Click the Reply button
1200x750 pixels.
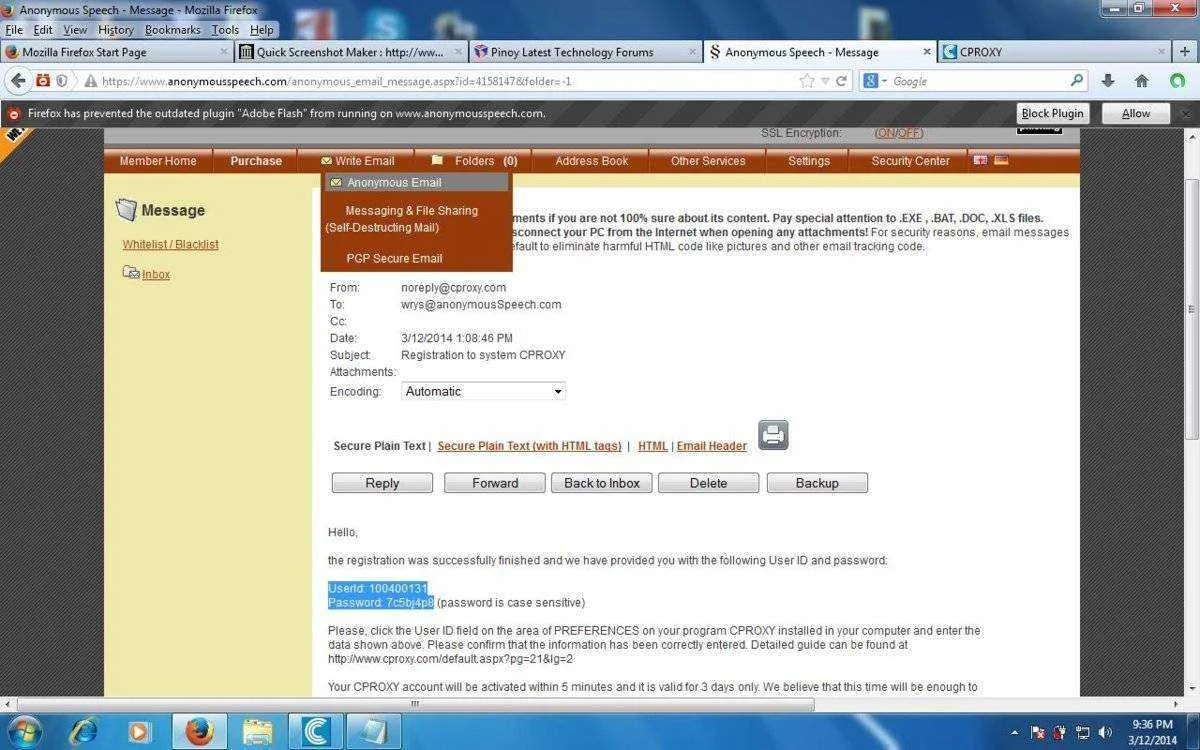[x=382, y=483]
